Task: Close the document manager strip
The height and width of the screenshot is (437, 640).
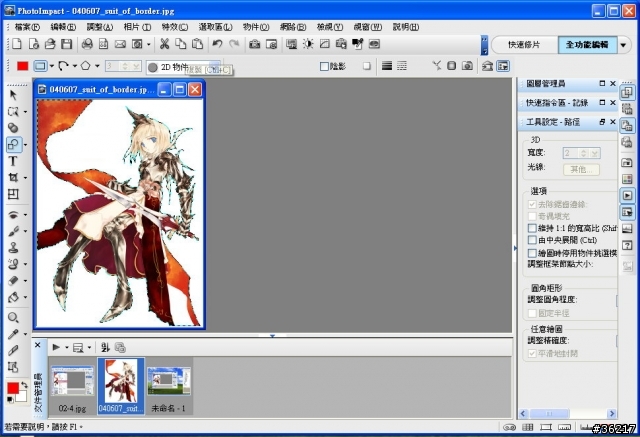Action: point(38,345)
